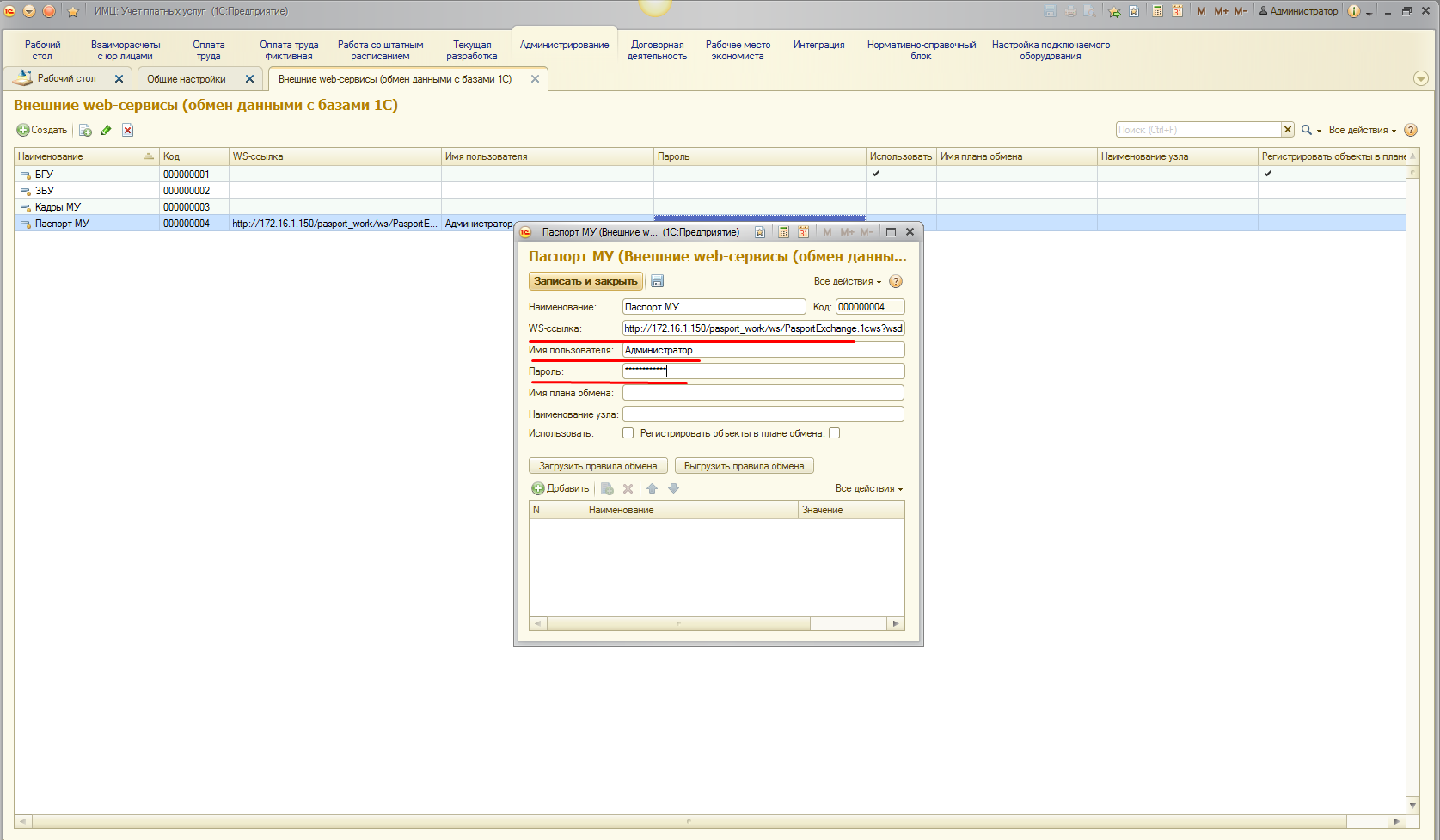The width and height of the screenshot is (1440, 840).
Task: Click the save diskette icon in the Паспорт МУ dialog
Action: pos(657,281)
